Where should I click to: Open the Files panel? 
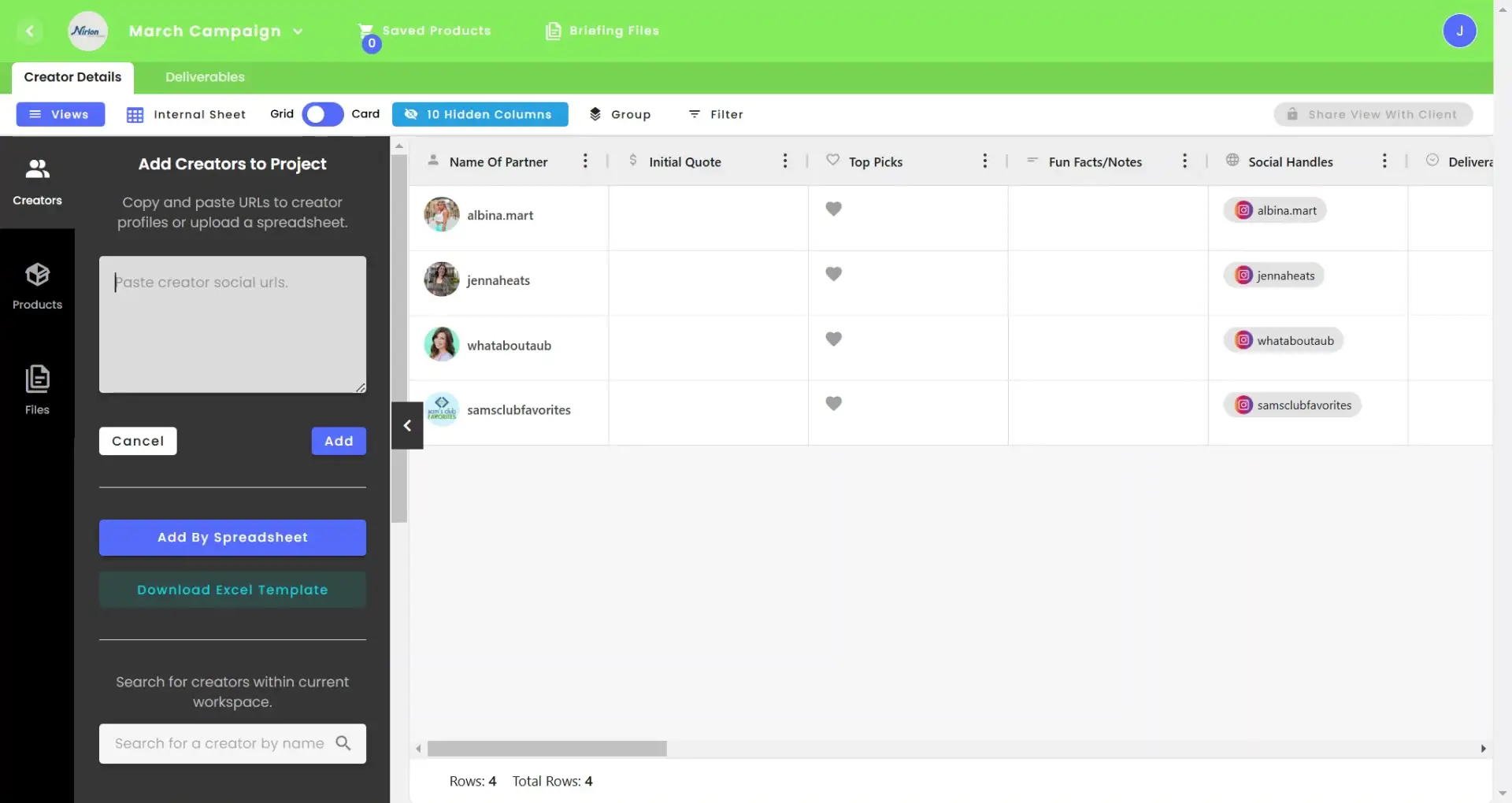[x=36, y=389]
